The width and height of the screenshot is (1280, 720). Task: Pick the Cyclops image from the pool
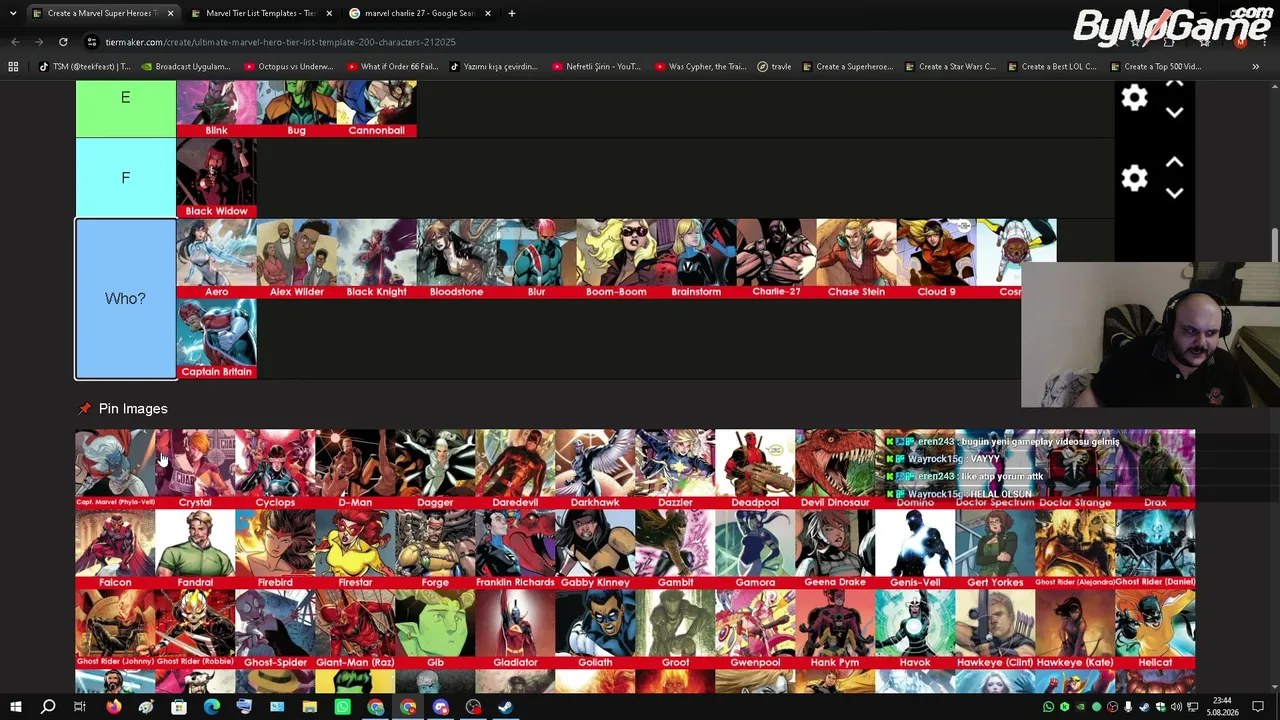275,469
